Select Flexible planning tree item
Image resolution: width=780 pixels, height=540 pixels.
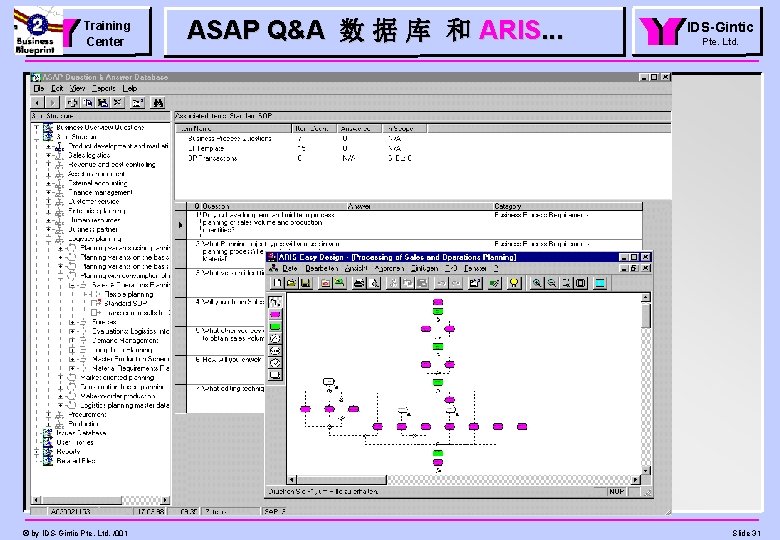click(128, 294)
